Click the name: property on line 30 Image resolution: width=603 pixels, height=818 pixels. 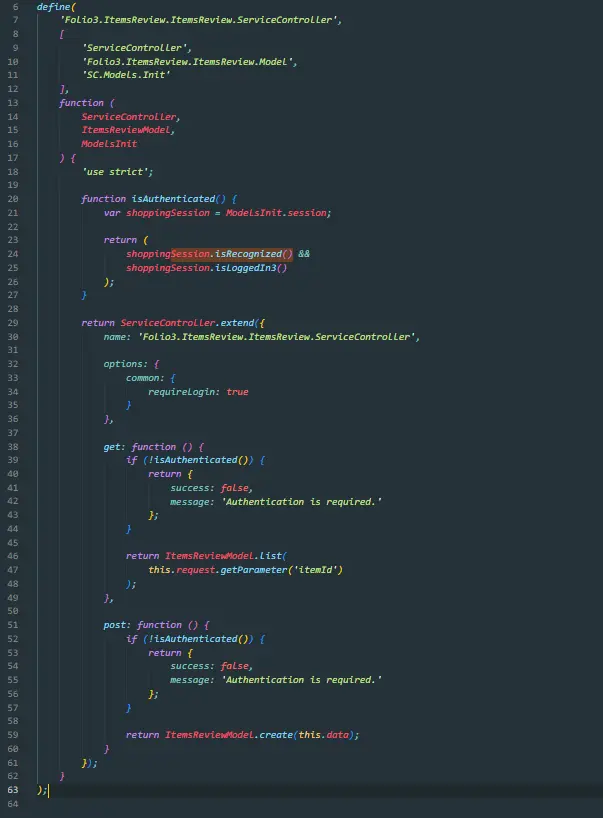(x=117, y=337)
